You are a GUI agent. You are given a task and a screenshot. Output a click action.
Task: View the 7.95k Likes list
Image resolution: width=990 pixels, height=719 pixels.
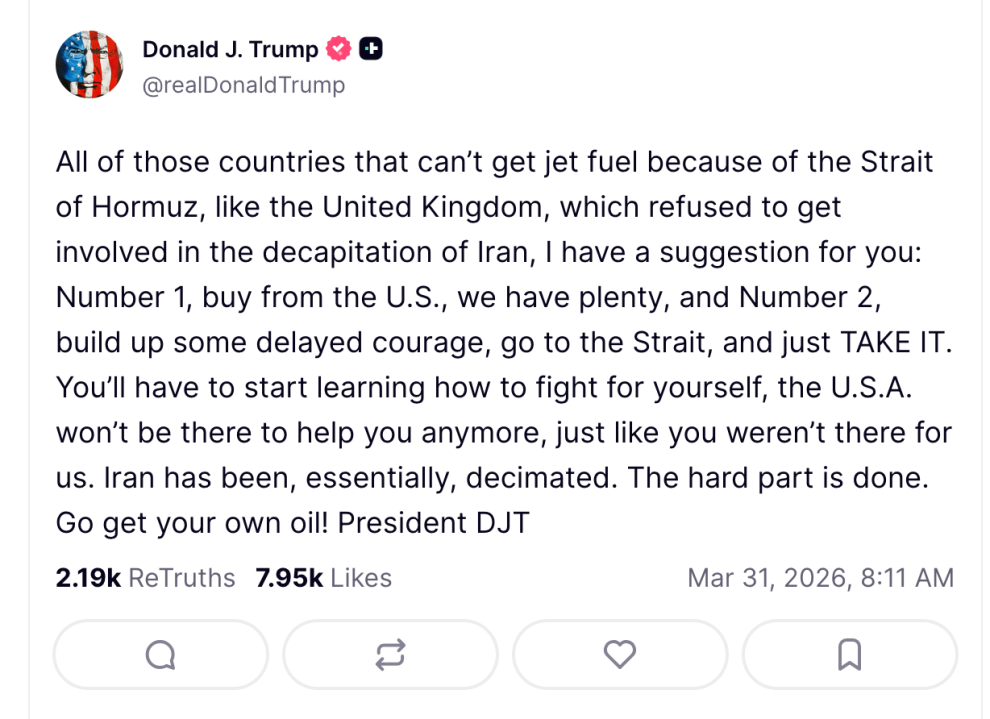[x=324, y=578]
